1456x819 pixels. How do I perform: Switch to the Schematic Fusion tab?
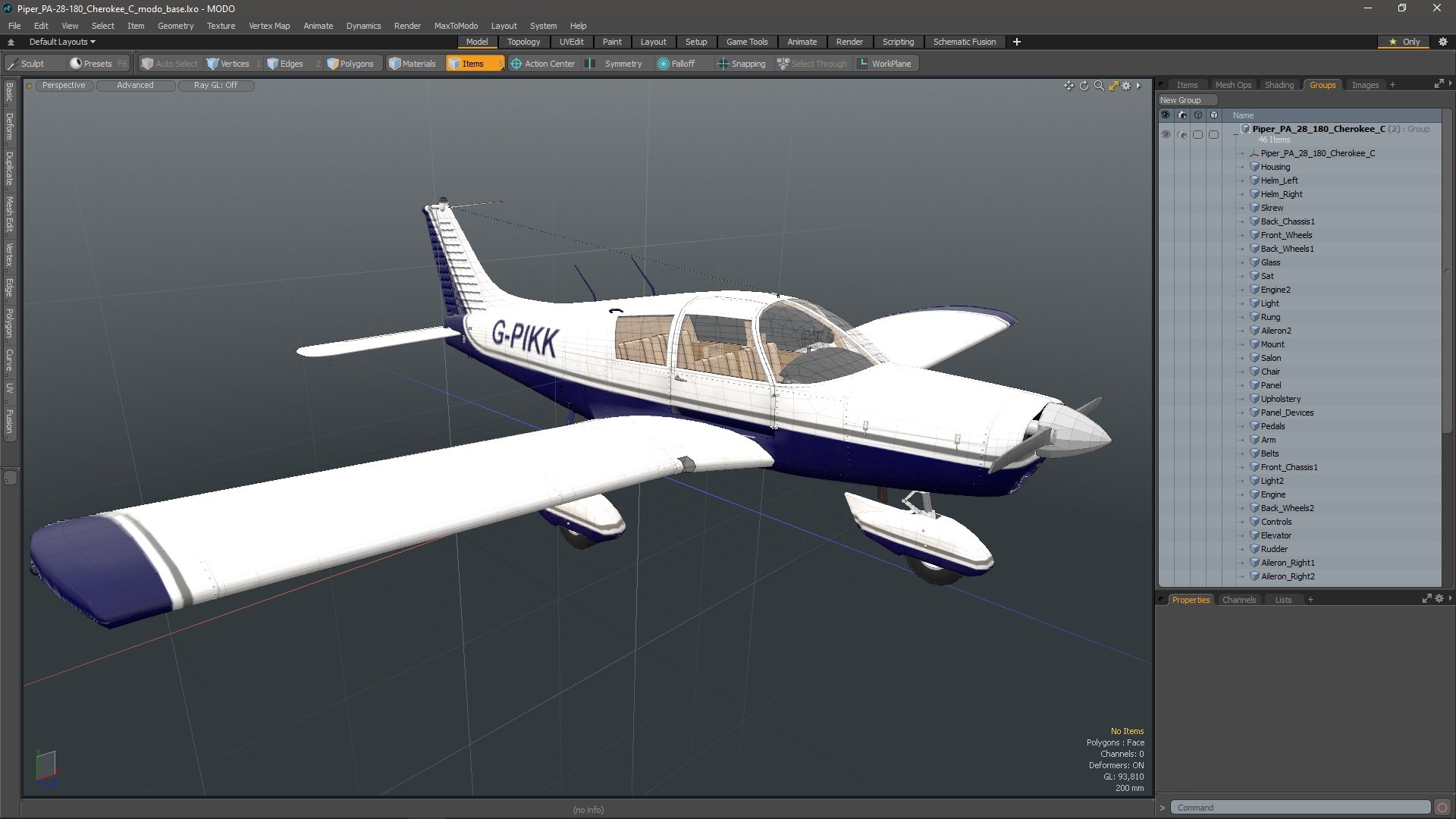pos(965,42)
